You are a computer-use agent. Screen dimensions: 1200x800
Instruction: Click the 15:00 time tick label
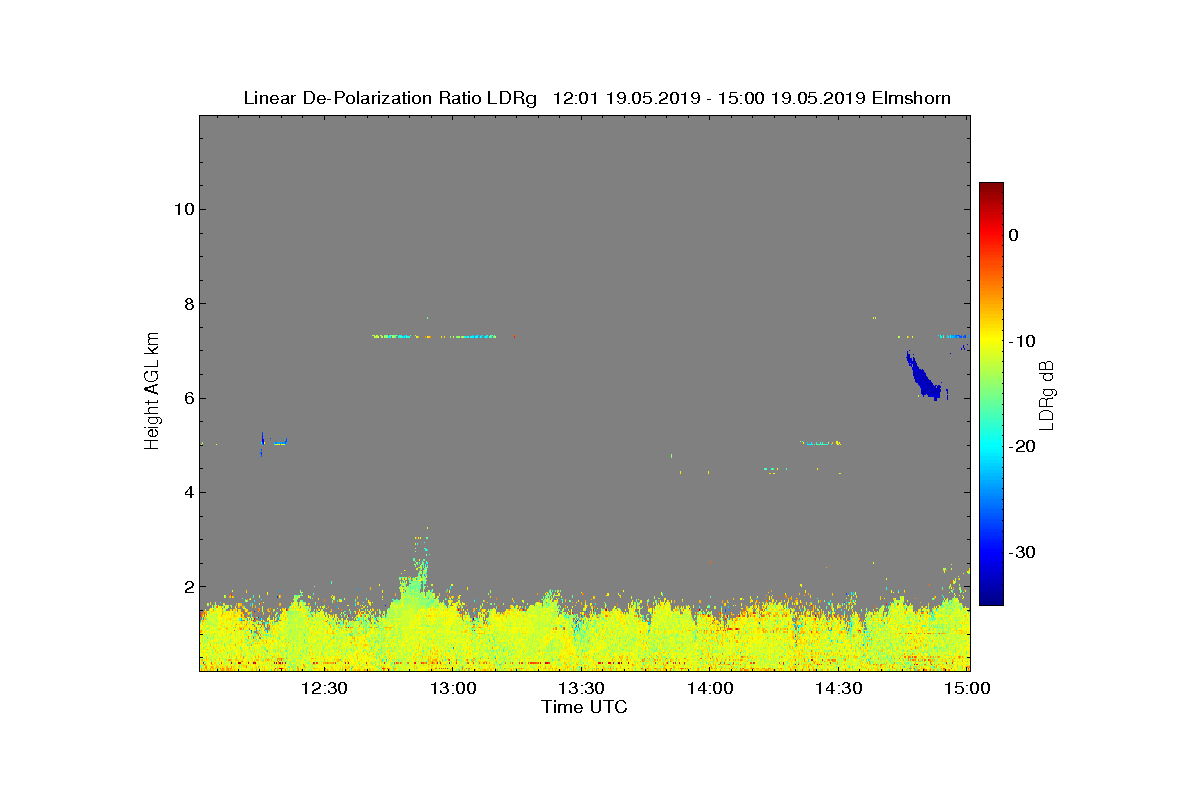(967, 688)
